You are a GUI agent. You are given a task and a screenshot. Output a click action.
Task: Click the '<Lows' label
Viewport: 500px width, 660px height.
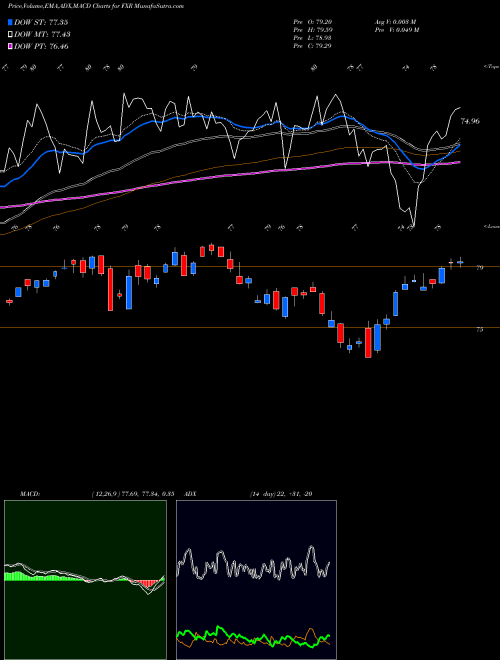pos(491,226)
